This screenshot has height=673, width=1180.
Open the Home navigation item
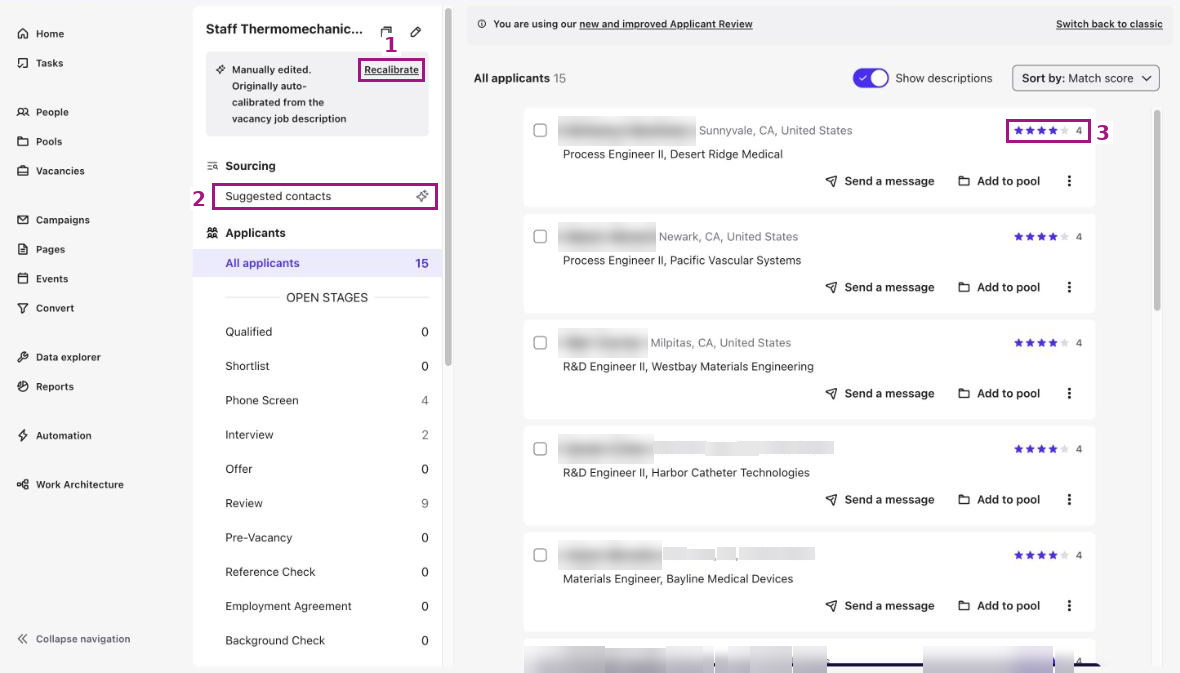41,34
